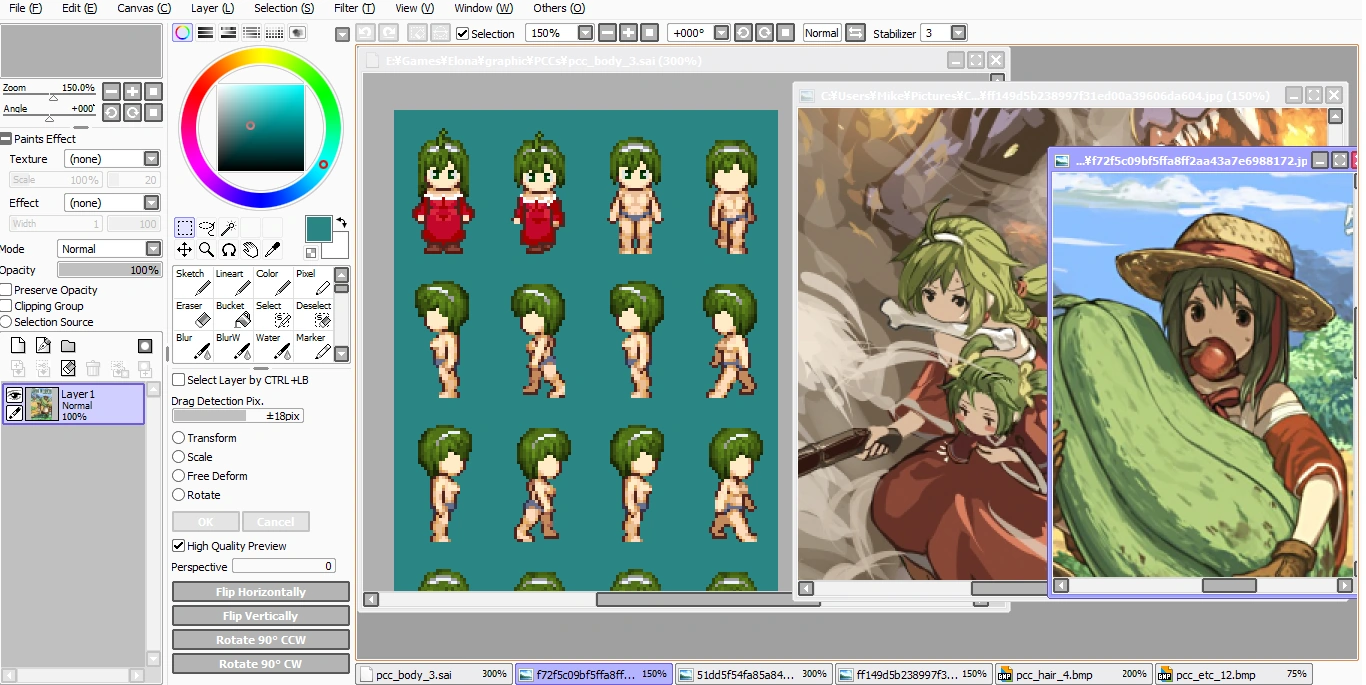Uncheck High Quality Preview
Screen dimensions: 1366x685
pyautogui.click(x=178, y=546)
